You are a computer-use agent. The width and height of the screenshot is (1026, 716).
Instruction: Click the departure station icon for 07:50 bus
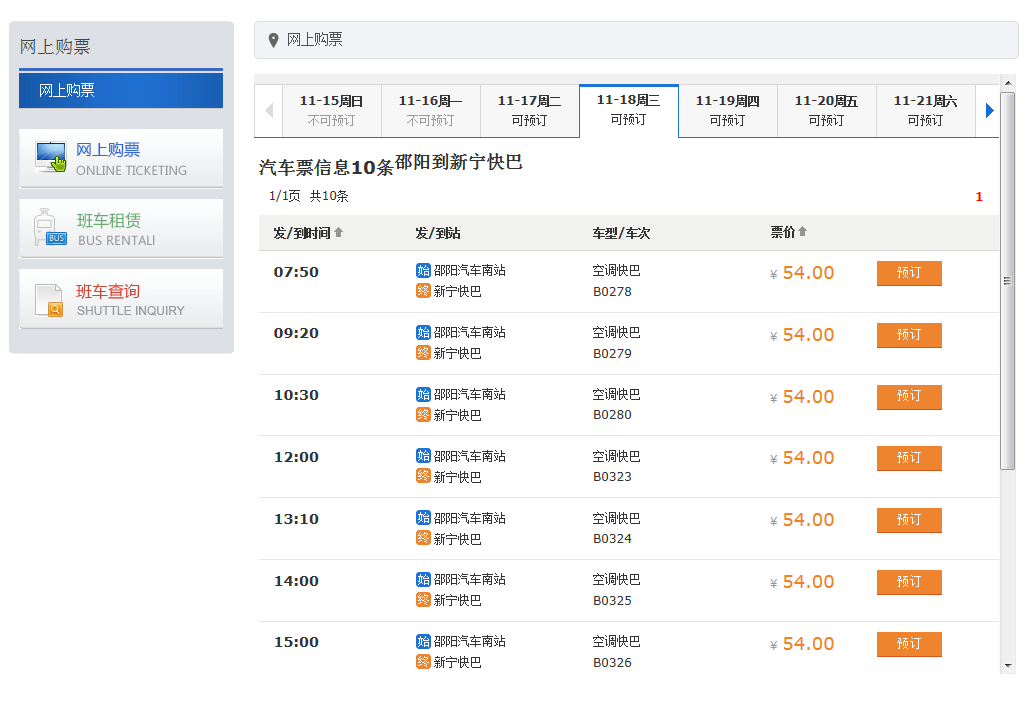tap(423, 271)
